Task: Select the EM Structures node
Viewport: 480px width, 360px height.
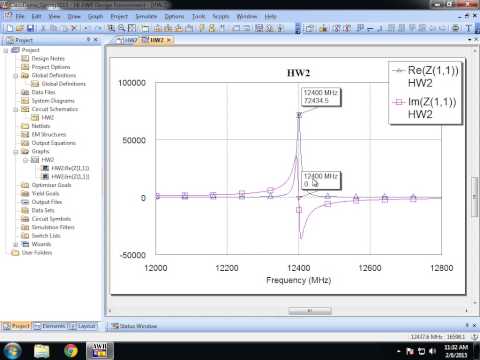Action: click(49, 134)
